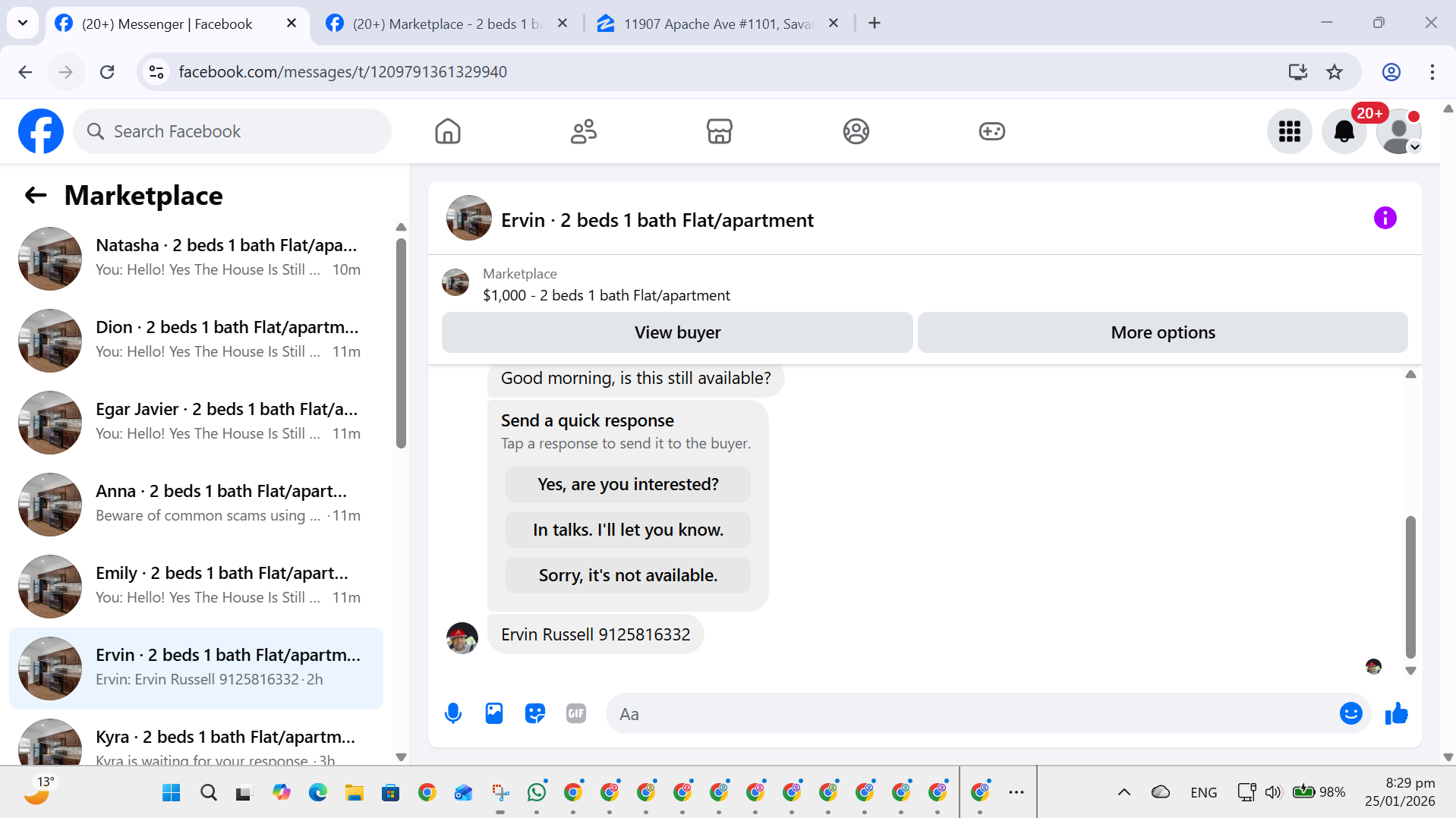The image size is (1456, 818).
Task: Send quick response 'In talks. I'll let you know.'
Action: coord(628,530)
